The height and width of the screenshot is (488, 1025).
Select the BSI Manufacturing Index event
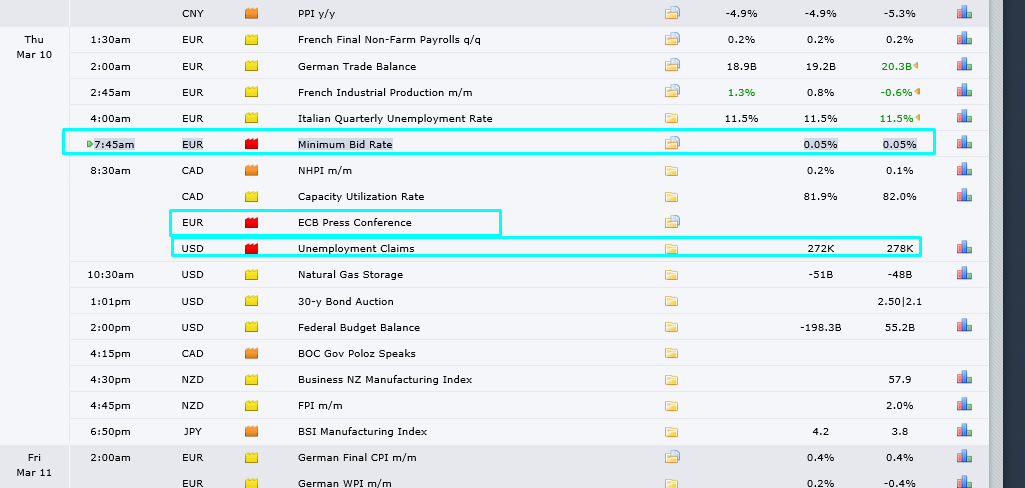(x=362, y=431)
